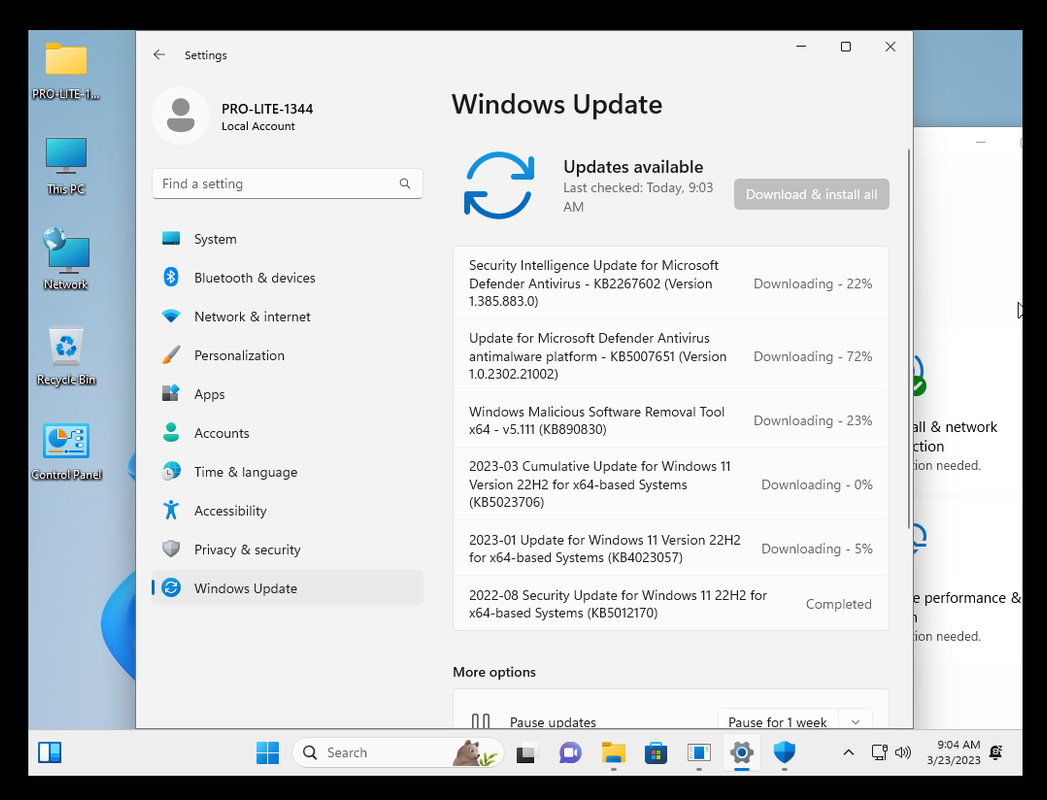Open Task View from the taskbar
The width and height of the screenshot is (1047, 800).
point(527,753)
